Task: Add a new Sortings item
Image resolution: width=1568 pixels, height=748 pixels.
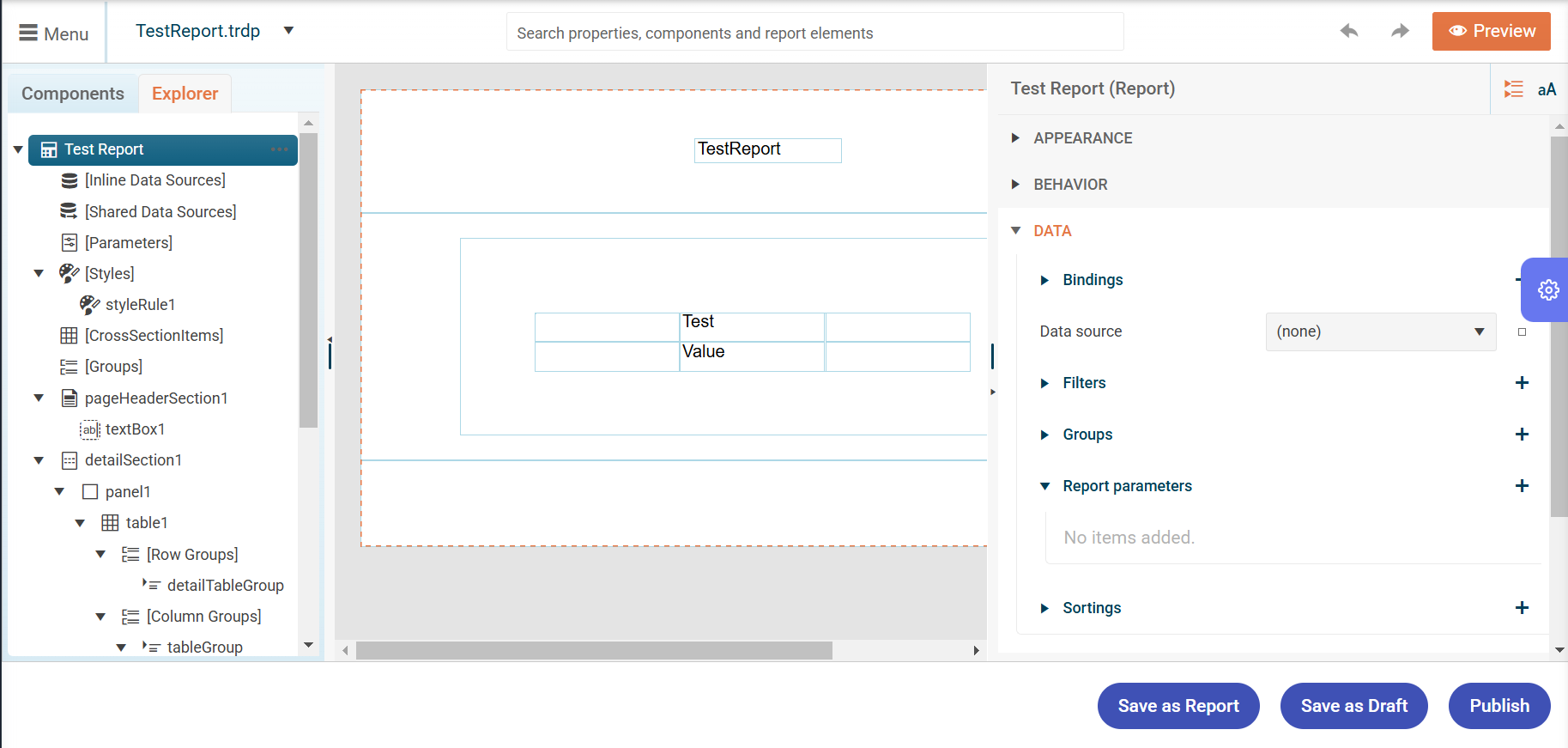Action: click(x=1522, y=608)
